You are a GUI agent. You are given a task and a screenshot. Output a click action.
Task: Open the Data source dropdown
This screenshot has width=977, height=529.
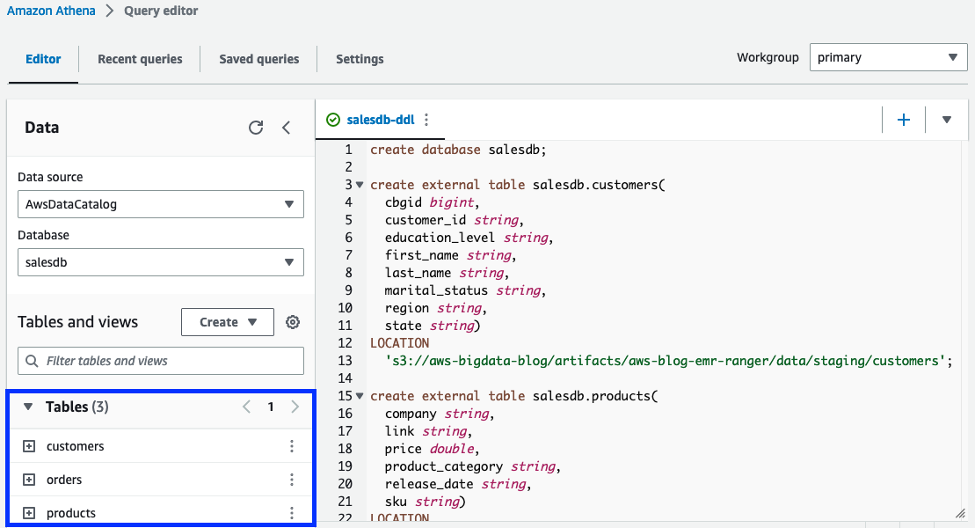161,204
